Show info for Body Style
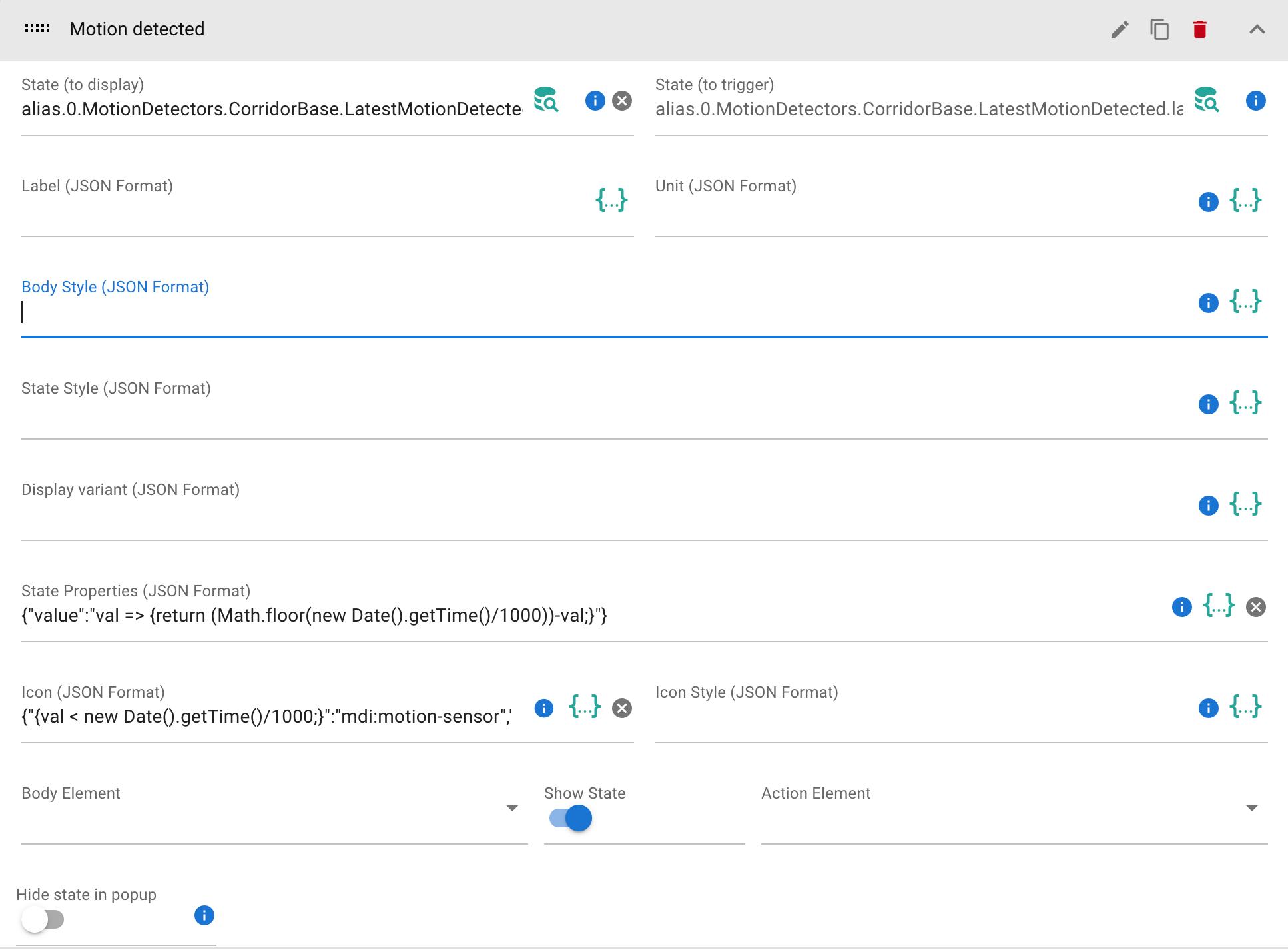The width and height of the screenshot is (1288, 950). pos(1208,303)
